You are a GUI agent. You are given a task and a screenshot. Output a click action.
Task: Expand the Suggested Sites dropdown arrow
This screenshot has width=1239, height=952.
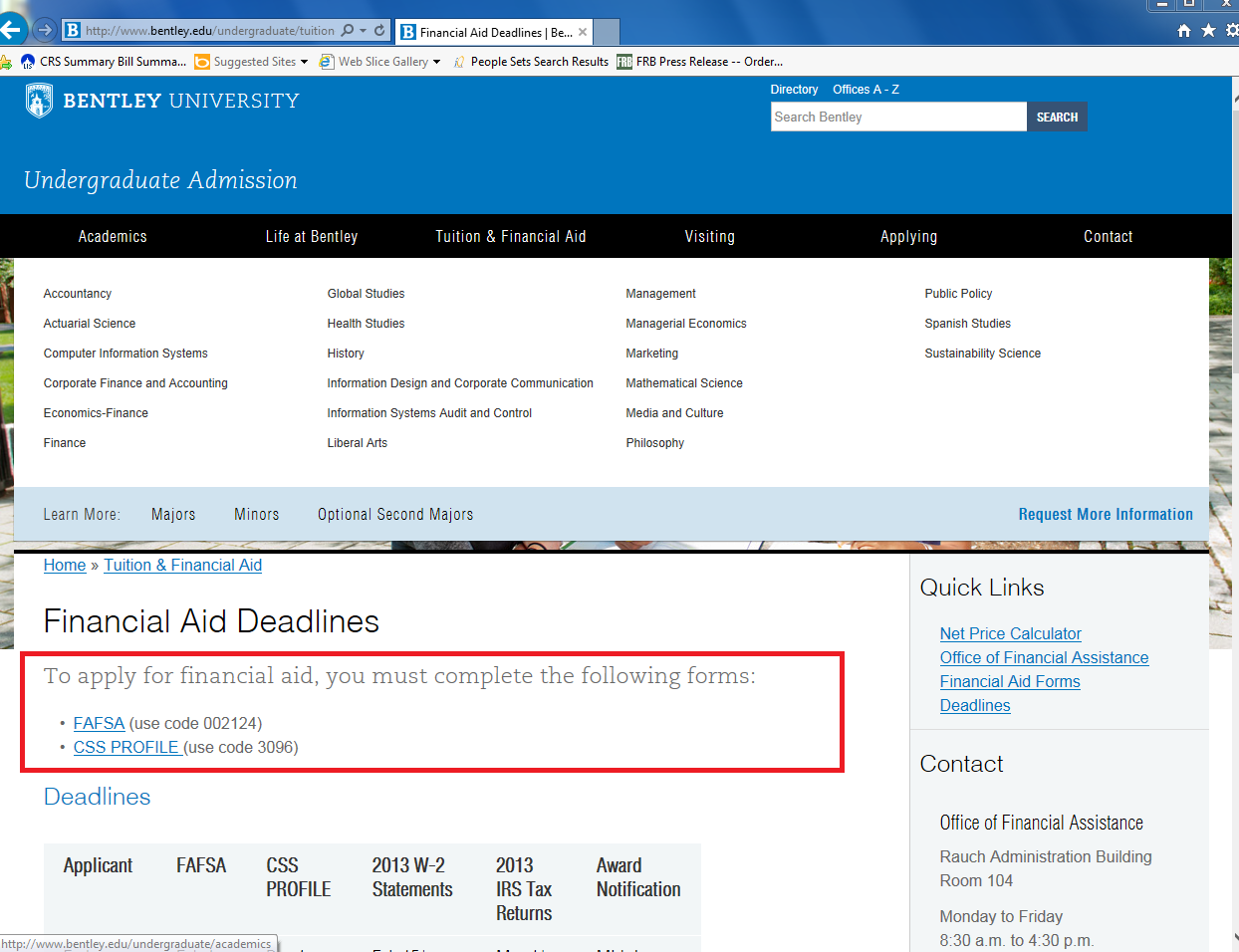pos(304,62)
